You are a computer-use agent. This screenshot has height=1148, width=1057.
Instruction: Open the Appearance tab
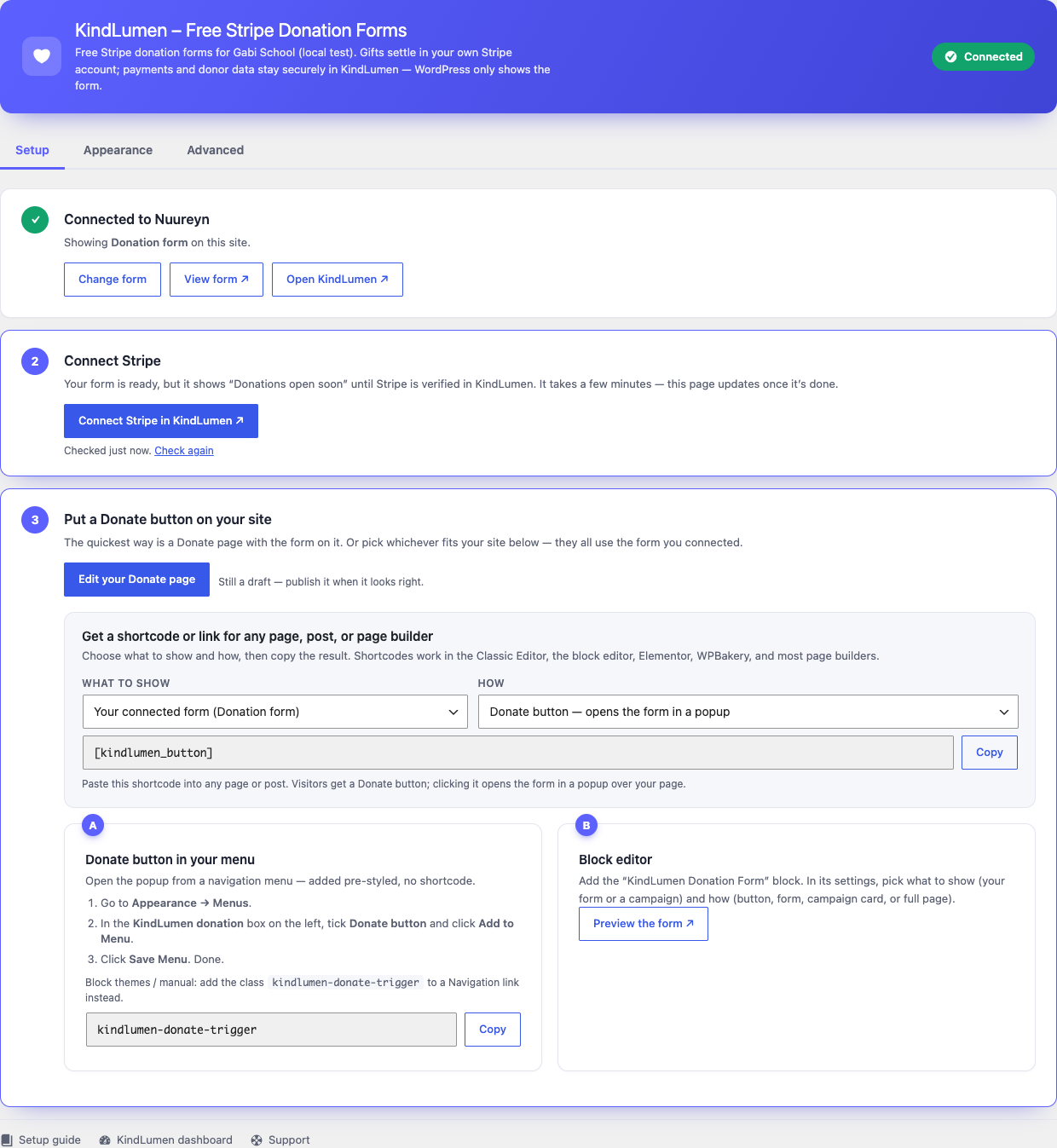118,150
